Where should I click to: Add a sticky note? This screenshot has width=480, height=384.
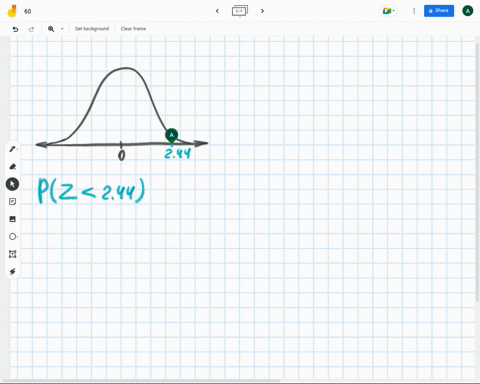coord(12,202)
